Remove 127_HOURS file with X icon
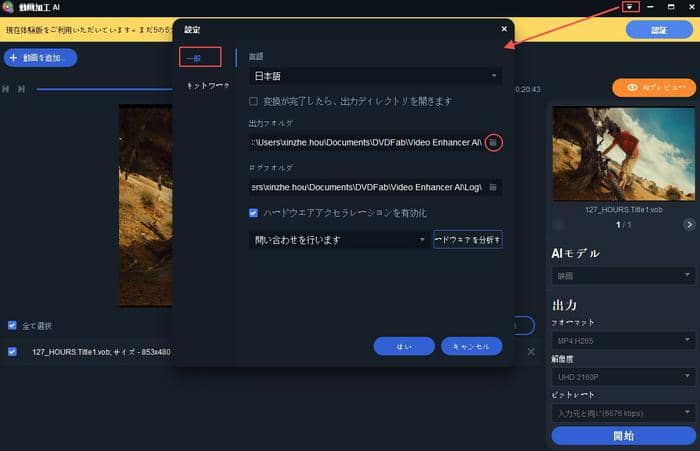 pos(532,352)
